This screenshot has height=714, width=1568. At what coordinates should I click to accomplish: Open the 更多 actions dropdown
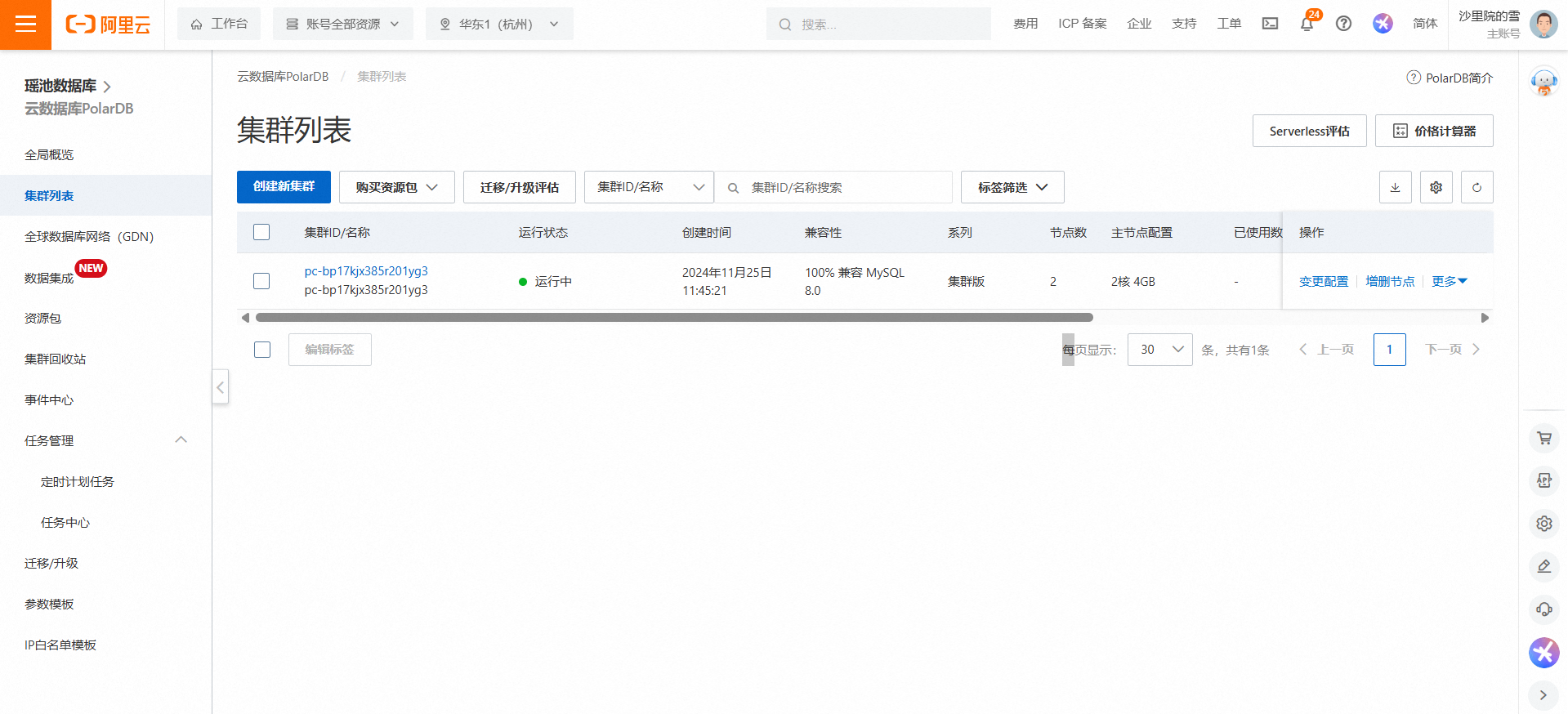point(1450,281)
